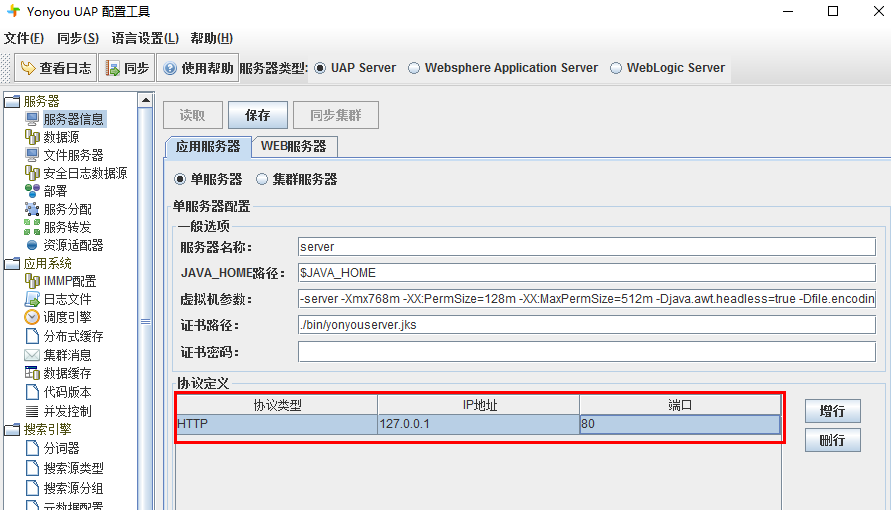Viewport: 891px width, 510px height.
Task: Select Websphere Application Server radio button
Action: (414, 68)
